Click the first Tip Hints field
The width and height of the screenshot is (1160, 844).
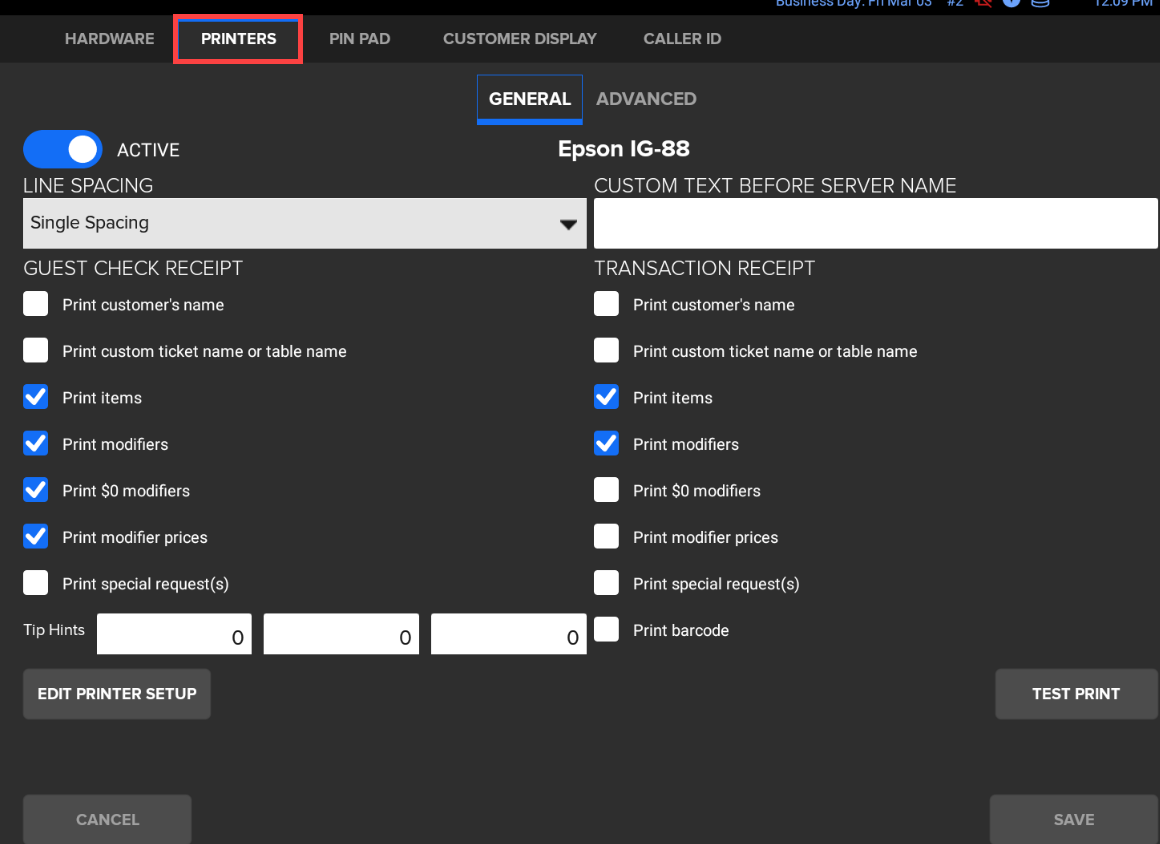(x=176, y=635)
